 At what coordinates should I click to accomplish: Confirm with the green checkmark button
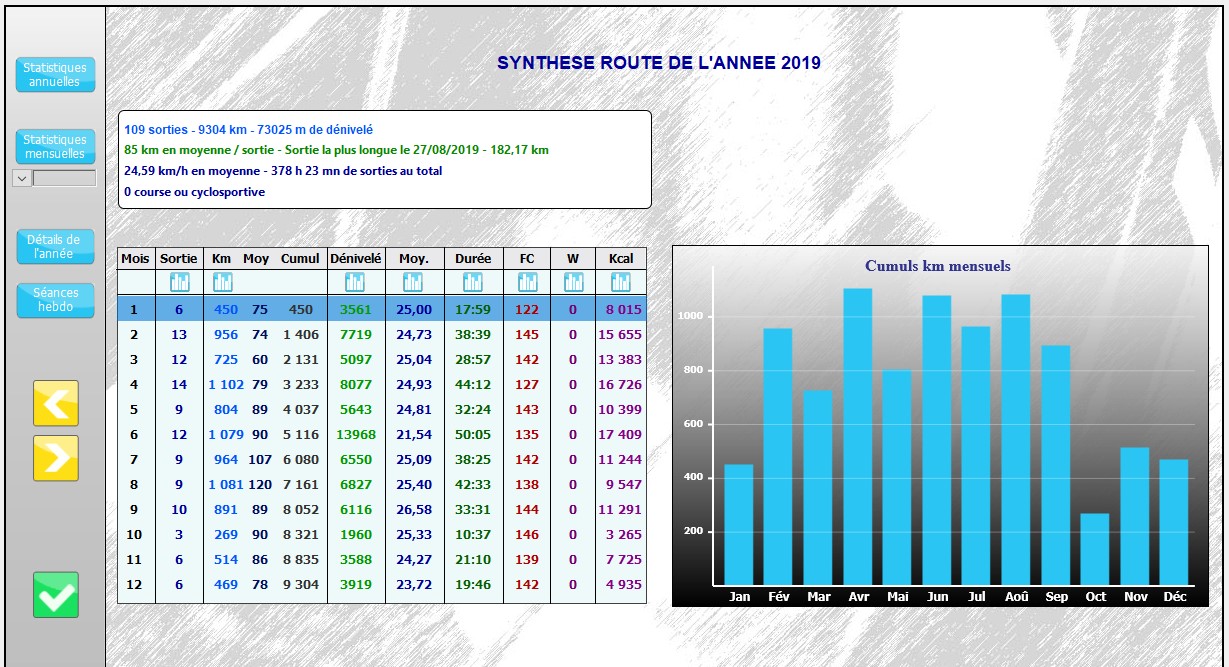coord(56,595)
